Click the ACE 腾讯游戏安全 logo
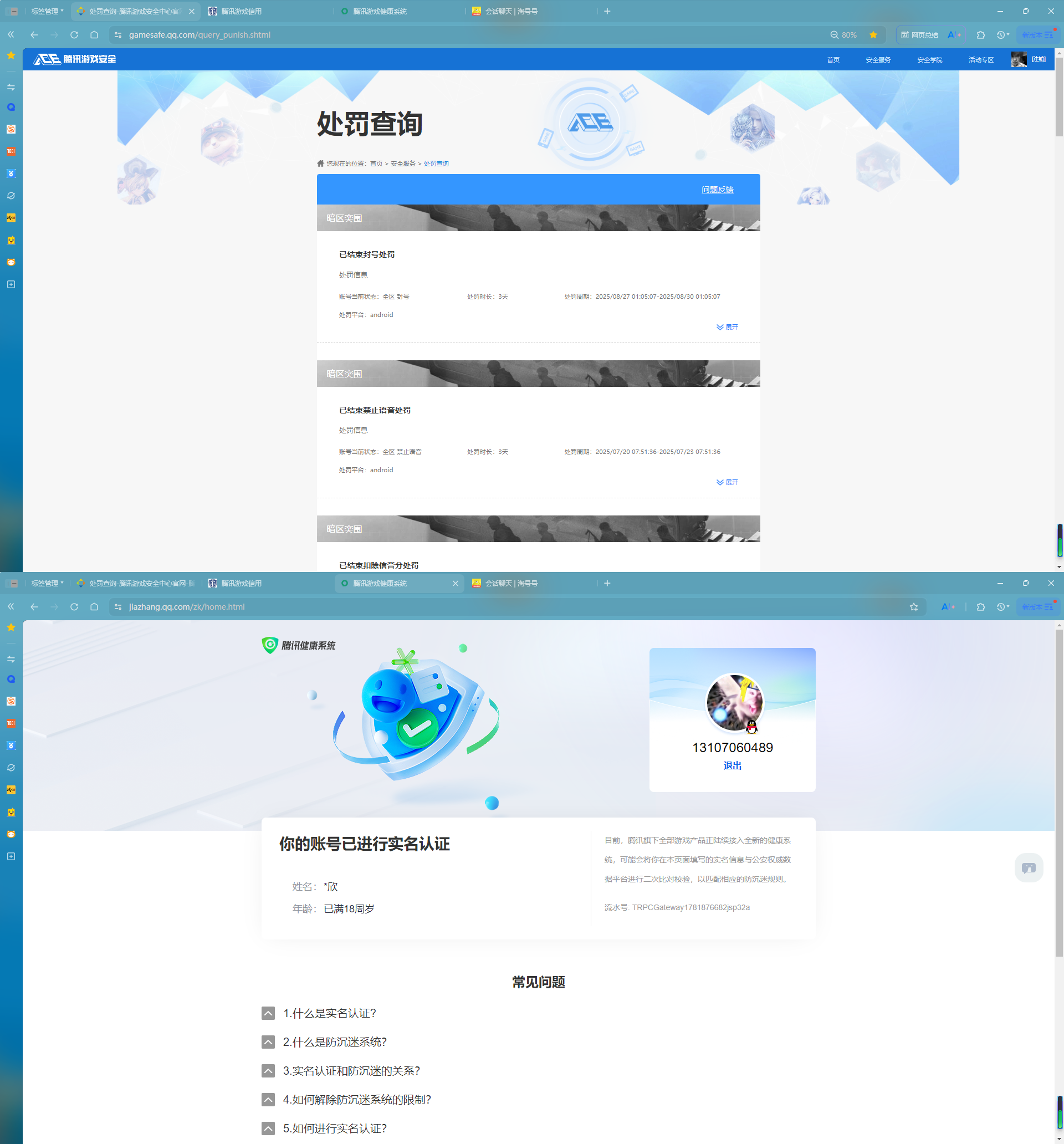1064x1144 pixels. click(x=75, y=59)
